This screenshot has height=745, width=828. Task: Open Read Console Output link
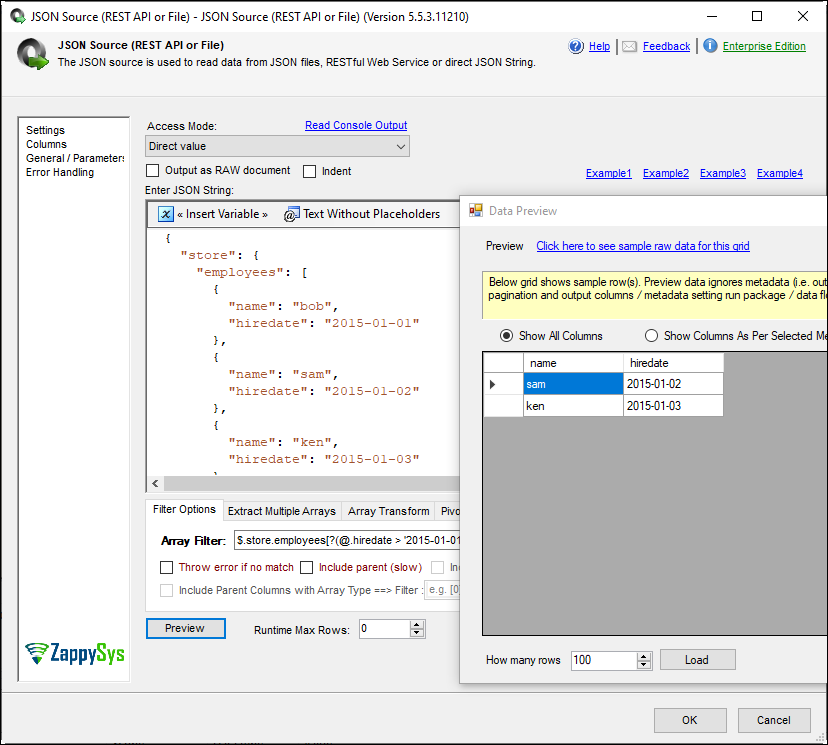click(x=356, y=125)
